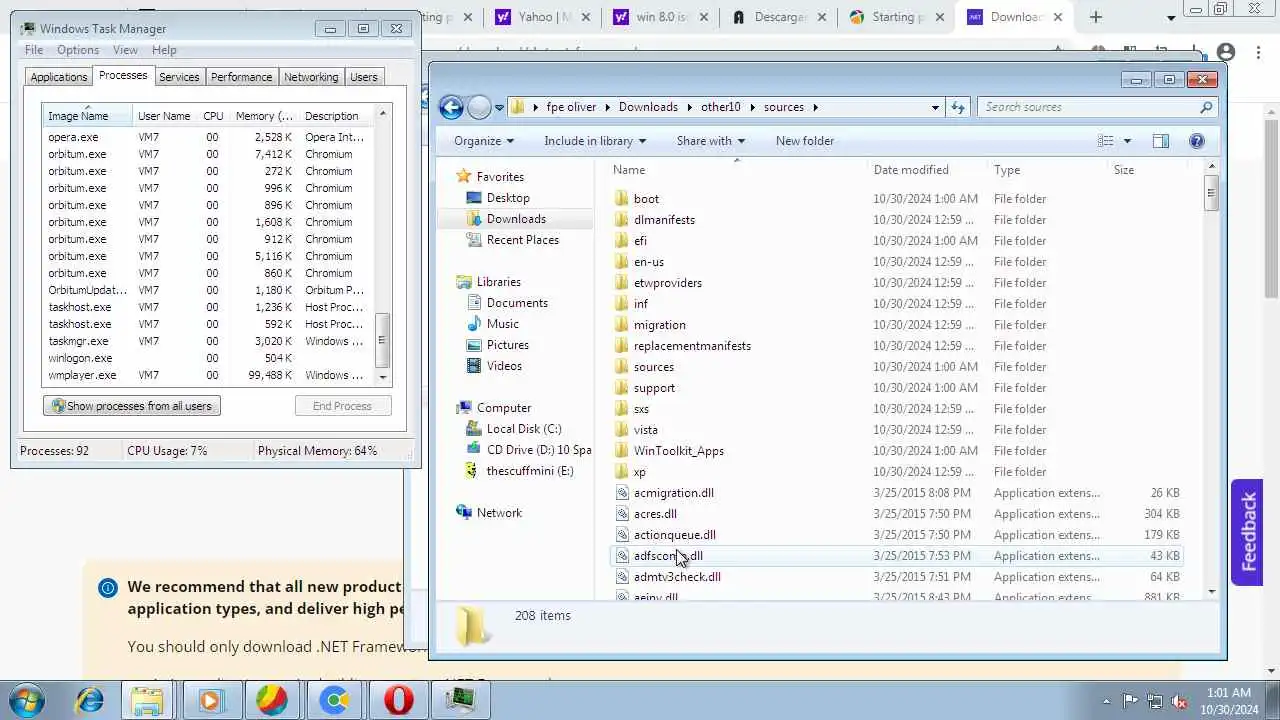
Task: Click the End Process button
Action: pyautogui.click(x=342, y=406)
